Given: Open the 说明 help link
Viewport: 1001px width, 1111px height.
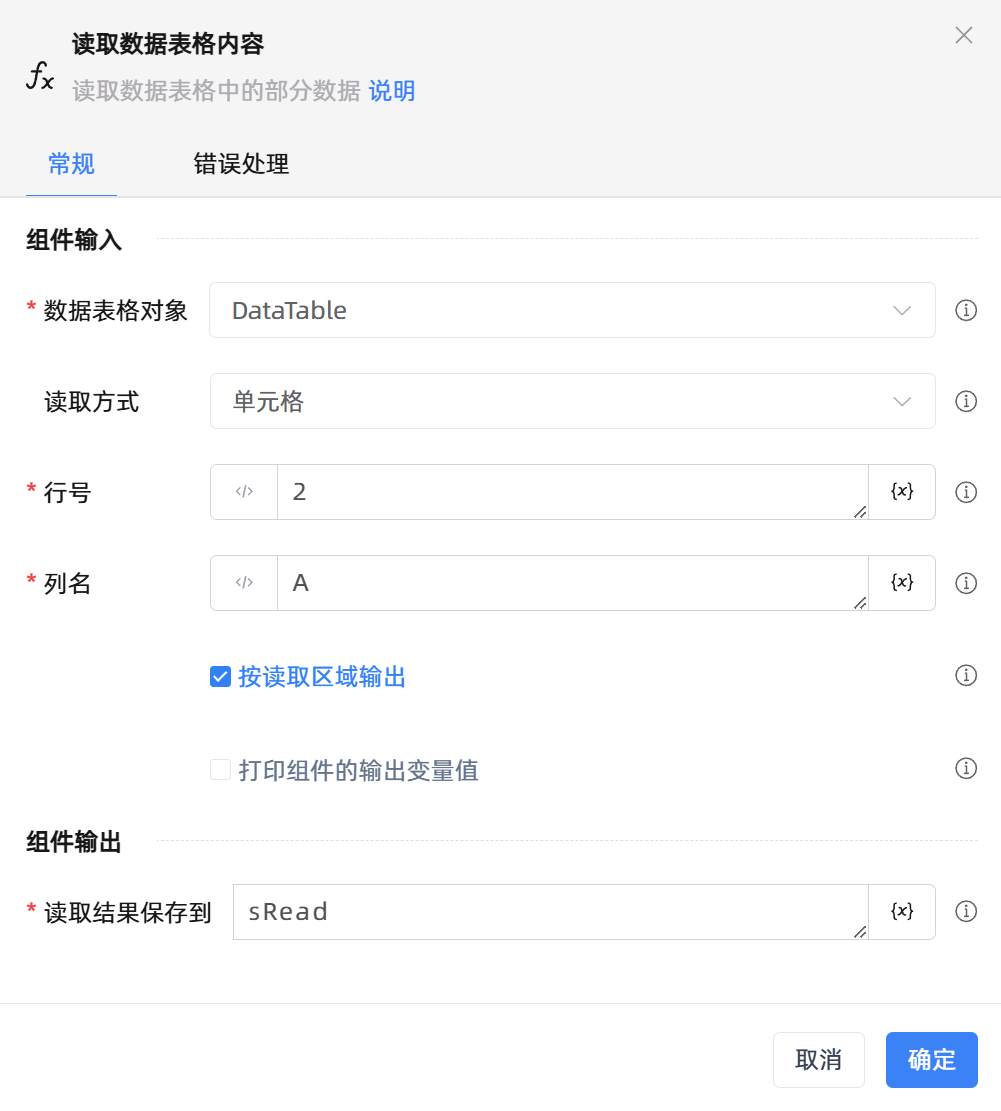Looking at the screenshot, I should pyautogui.click(x=392, y=91).
